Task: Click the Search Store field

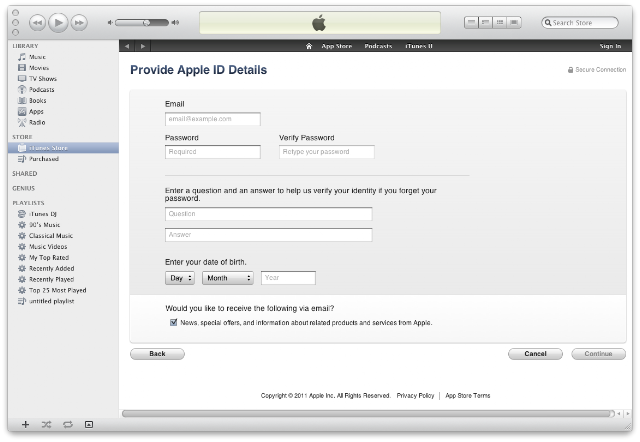Action: (580, 22)
